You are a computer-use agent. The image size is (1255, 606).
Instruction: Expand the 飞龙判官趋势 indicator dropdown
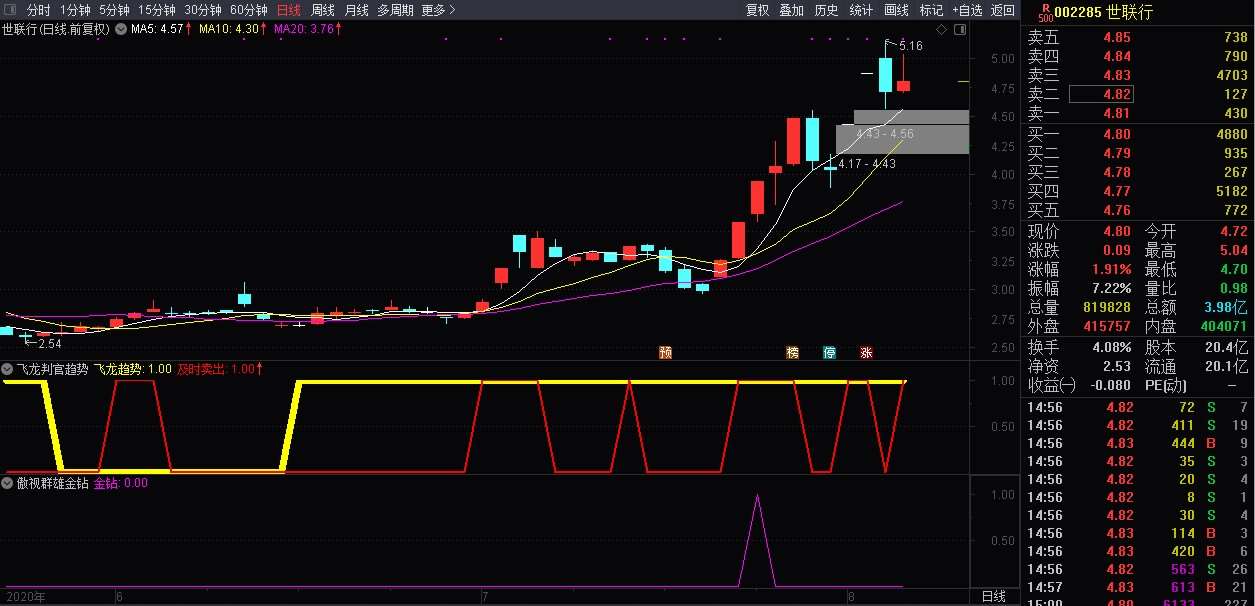pos(8,369)
